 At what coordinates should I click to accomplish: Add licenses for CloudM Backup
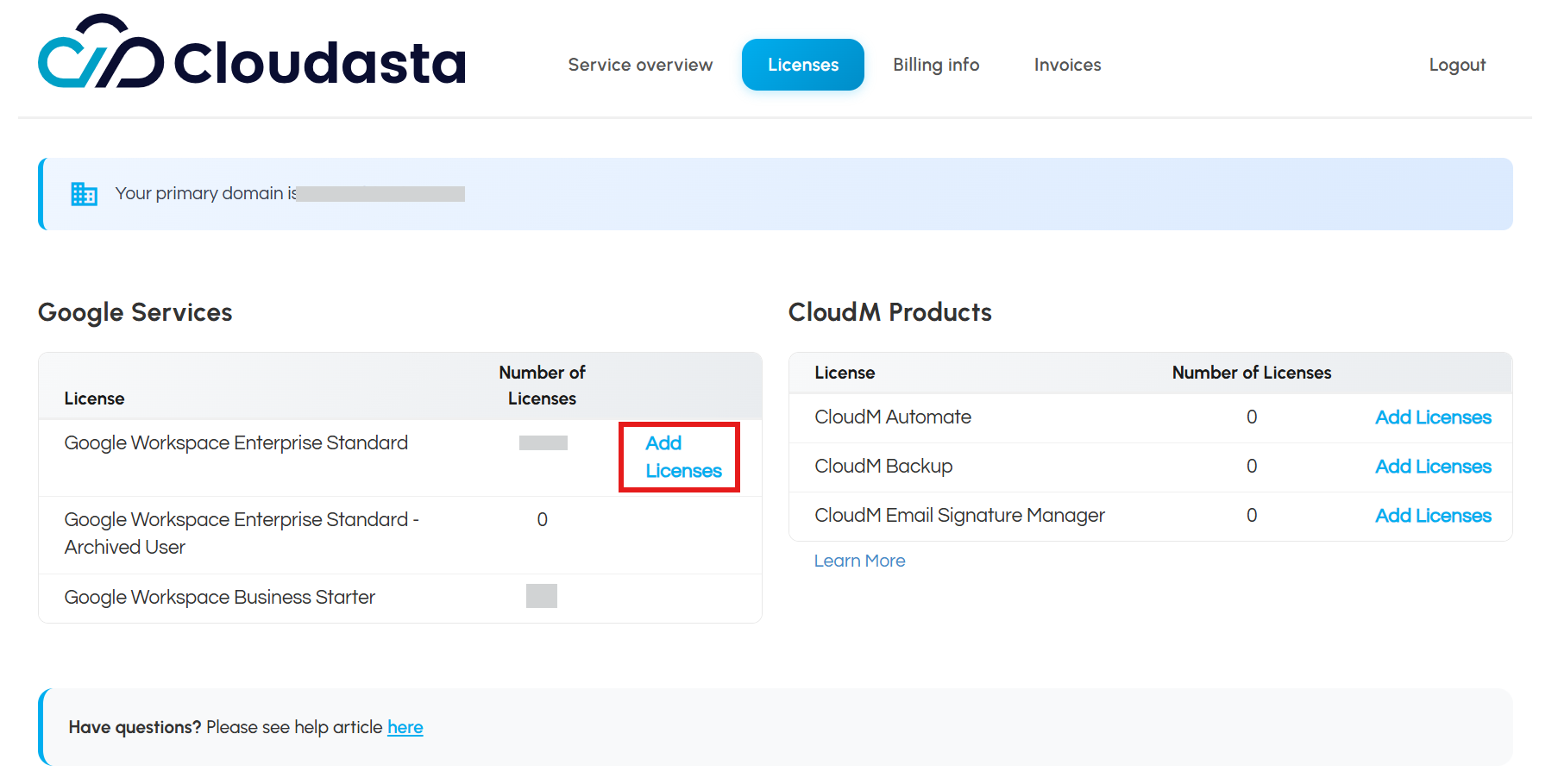[x=1432, y=467]
